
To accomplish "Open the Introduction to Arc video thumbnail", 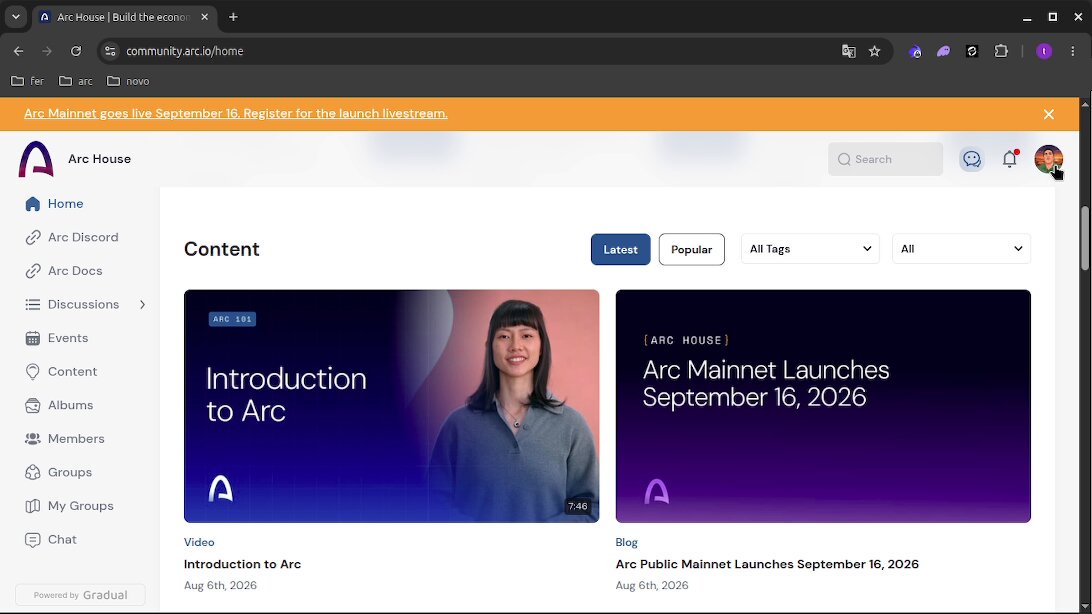I will point(391,406).
